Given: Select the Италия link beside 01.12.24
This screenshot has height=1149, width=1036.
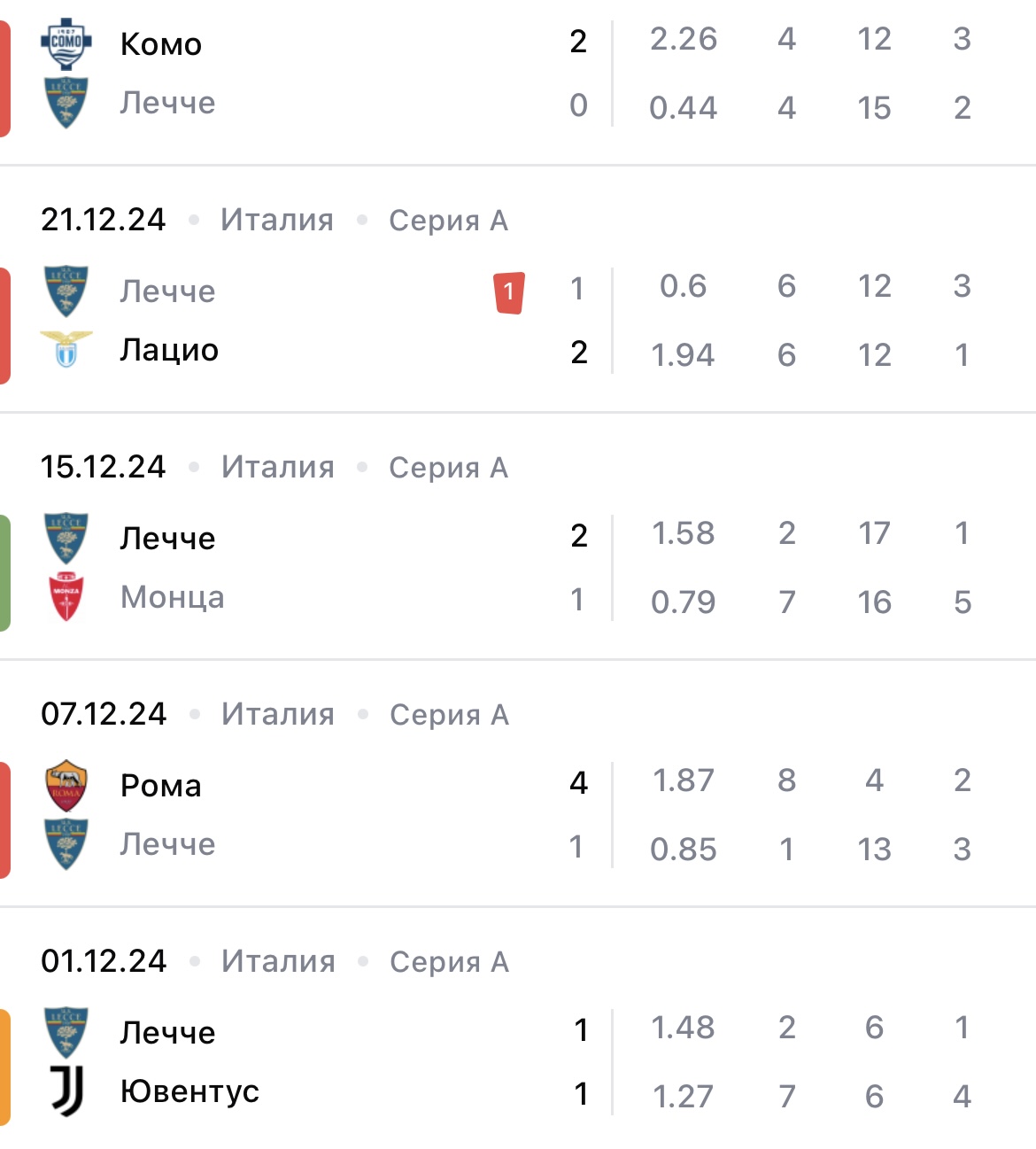Looking at the screenshot, I should coord(278,961).
